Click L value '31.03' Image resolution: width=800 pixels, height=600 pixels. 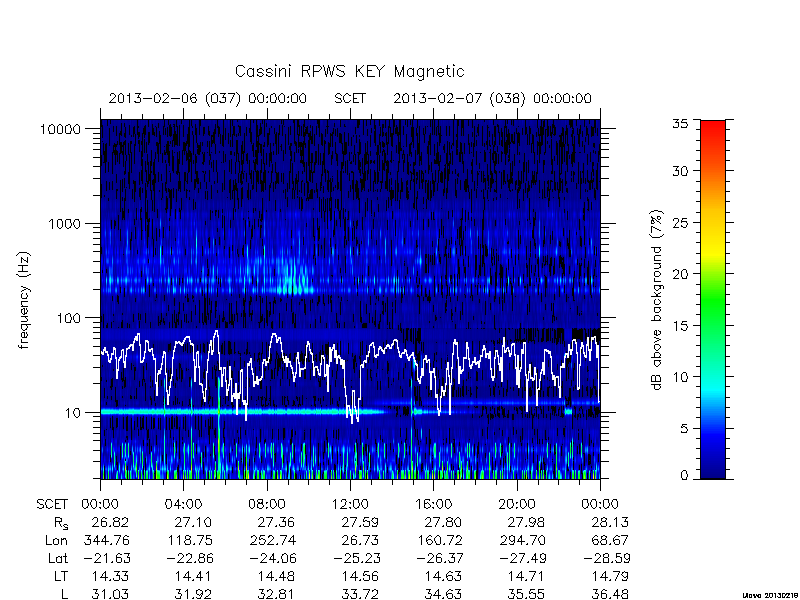pyautogui.click(x=110, y=594)
